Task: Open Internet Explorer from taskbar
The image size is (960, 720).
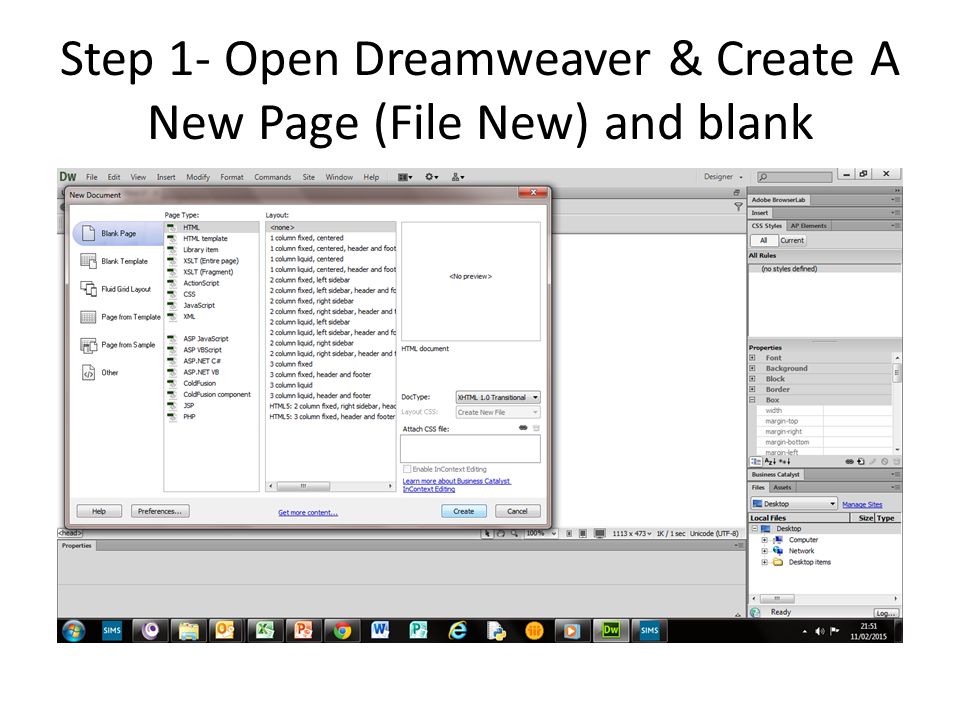Action: pos(457,631)
